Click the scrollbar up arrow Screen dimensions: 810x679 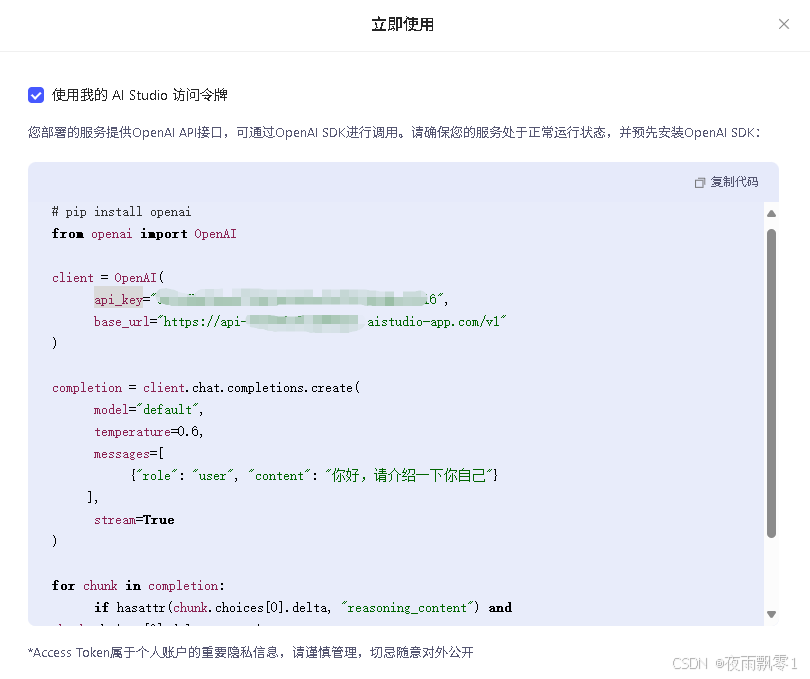771,212
